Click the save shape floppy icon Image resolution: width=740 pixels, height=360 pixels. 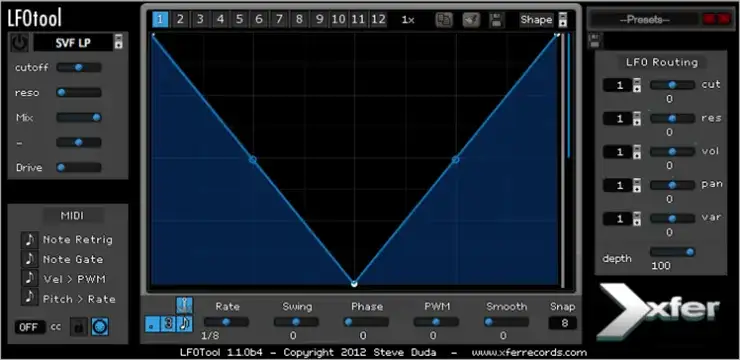click(496, 20)
